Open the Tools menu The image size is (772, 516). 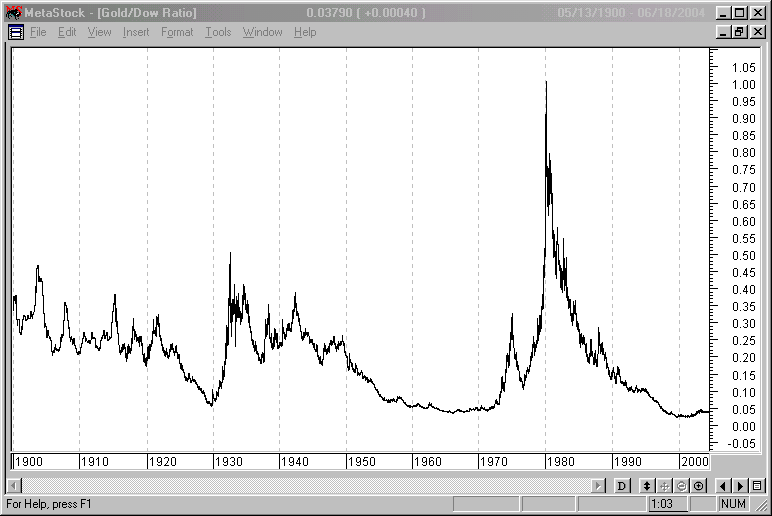click(x=218, y=32)
